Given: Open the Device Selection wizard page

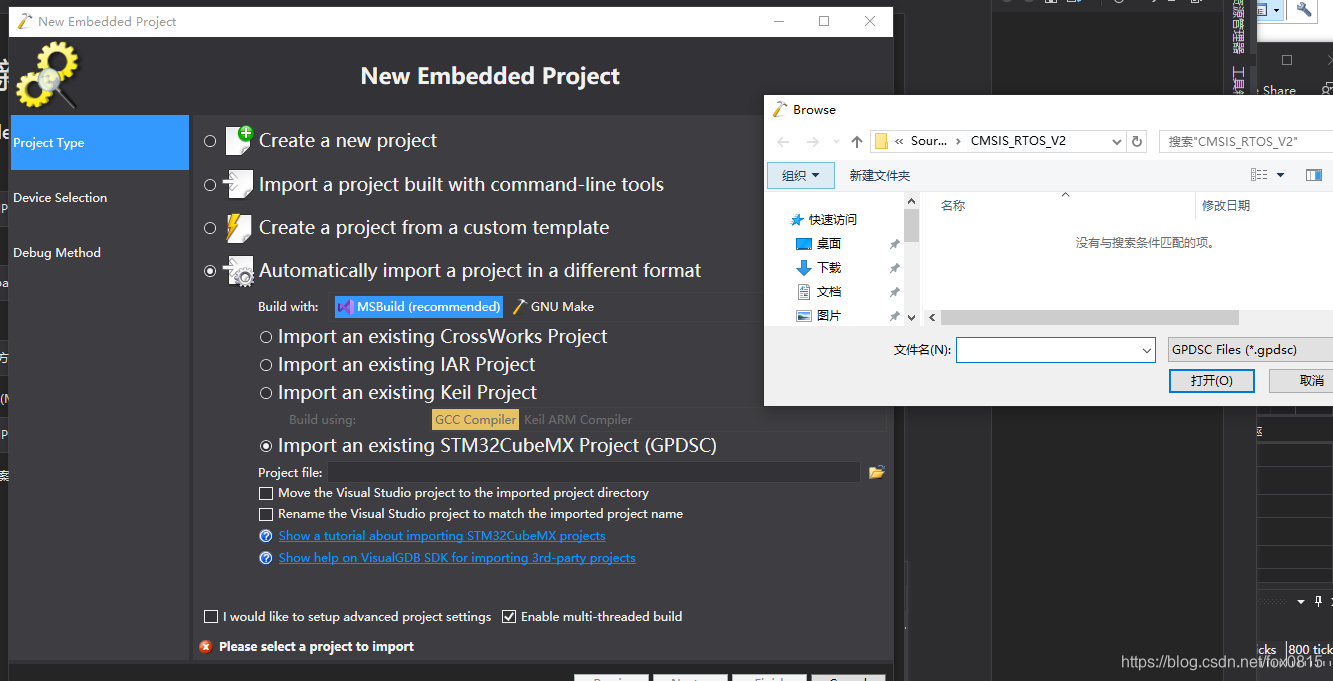Looking at the screenshot, I should pos(99,198).
